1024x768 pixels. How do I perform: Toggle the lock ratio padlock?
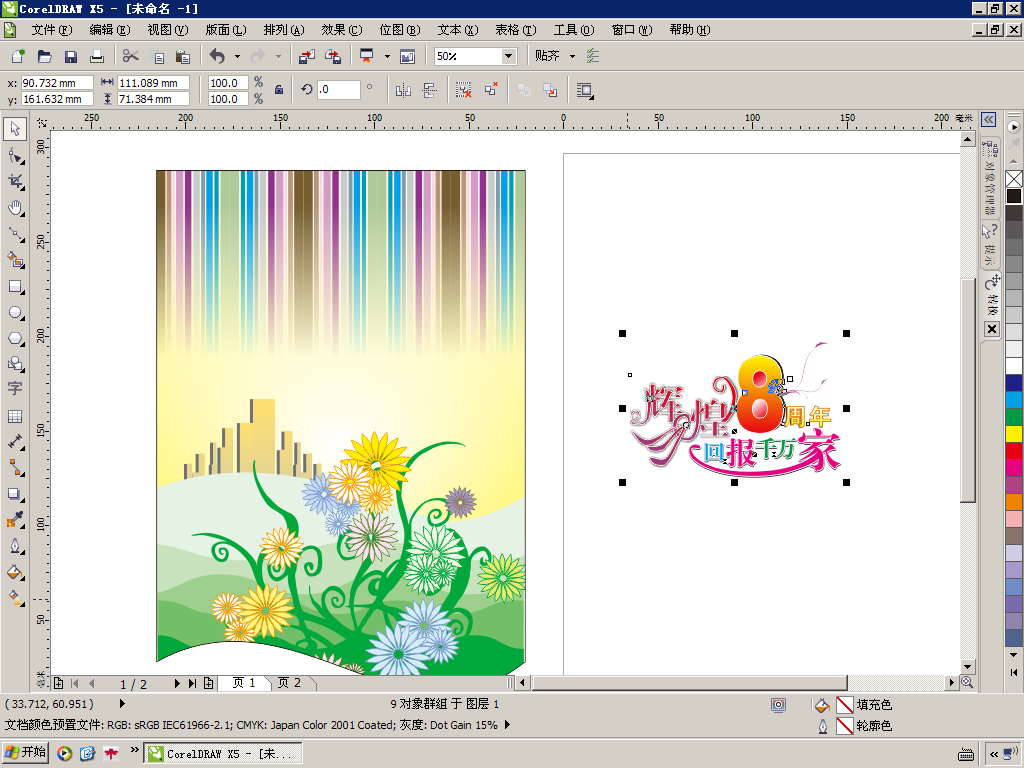[279, 90]
